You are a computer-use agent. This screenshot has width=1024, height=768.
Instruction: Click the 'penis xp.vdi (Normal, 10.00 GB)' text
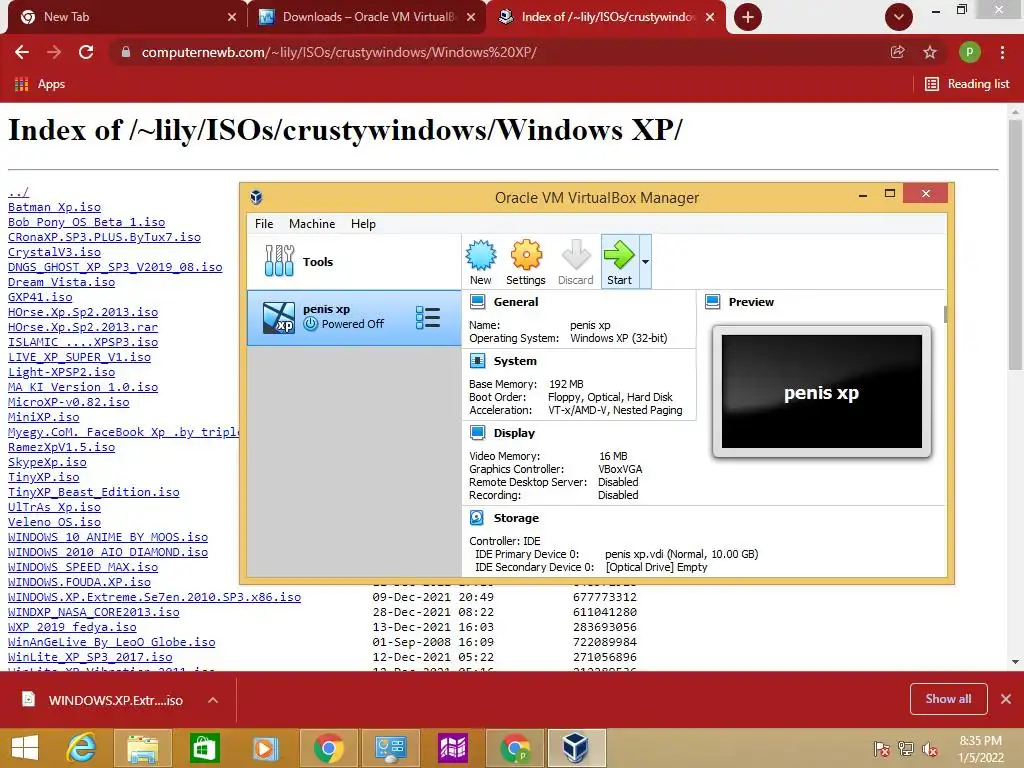(681, 554)
